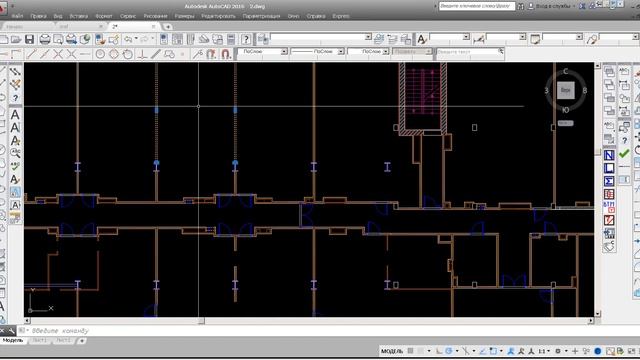
Task: Click the Верх face of ViewCube
Action: point(565,90)
